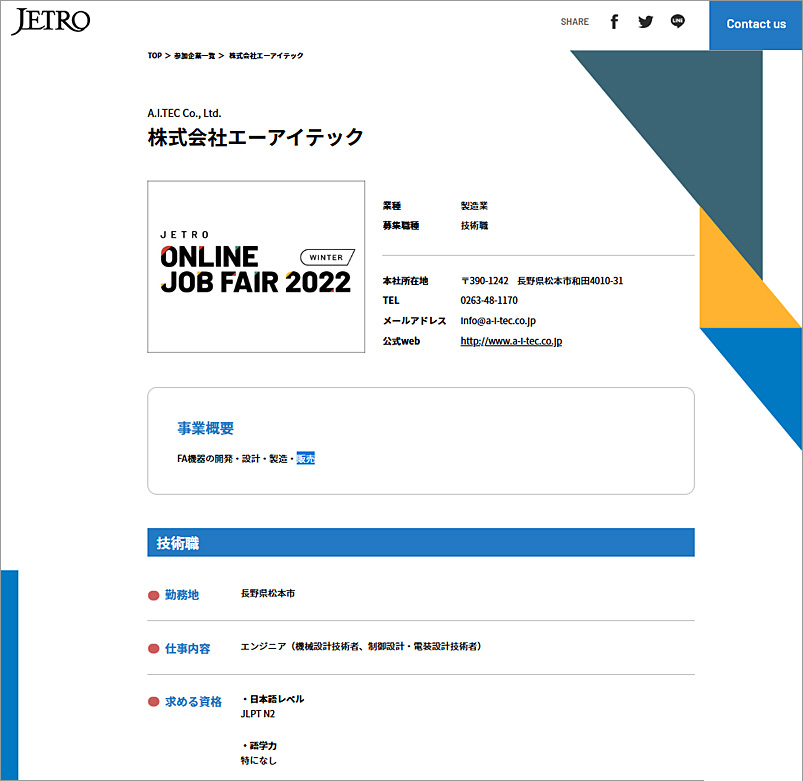This screenshot has width=803, height=781.
Task: Click the 公式web label
Action: tap(401, 341)
